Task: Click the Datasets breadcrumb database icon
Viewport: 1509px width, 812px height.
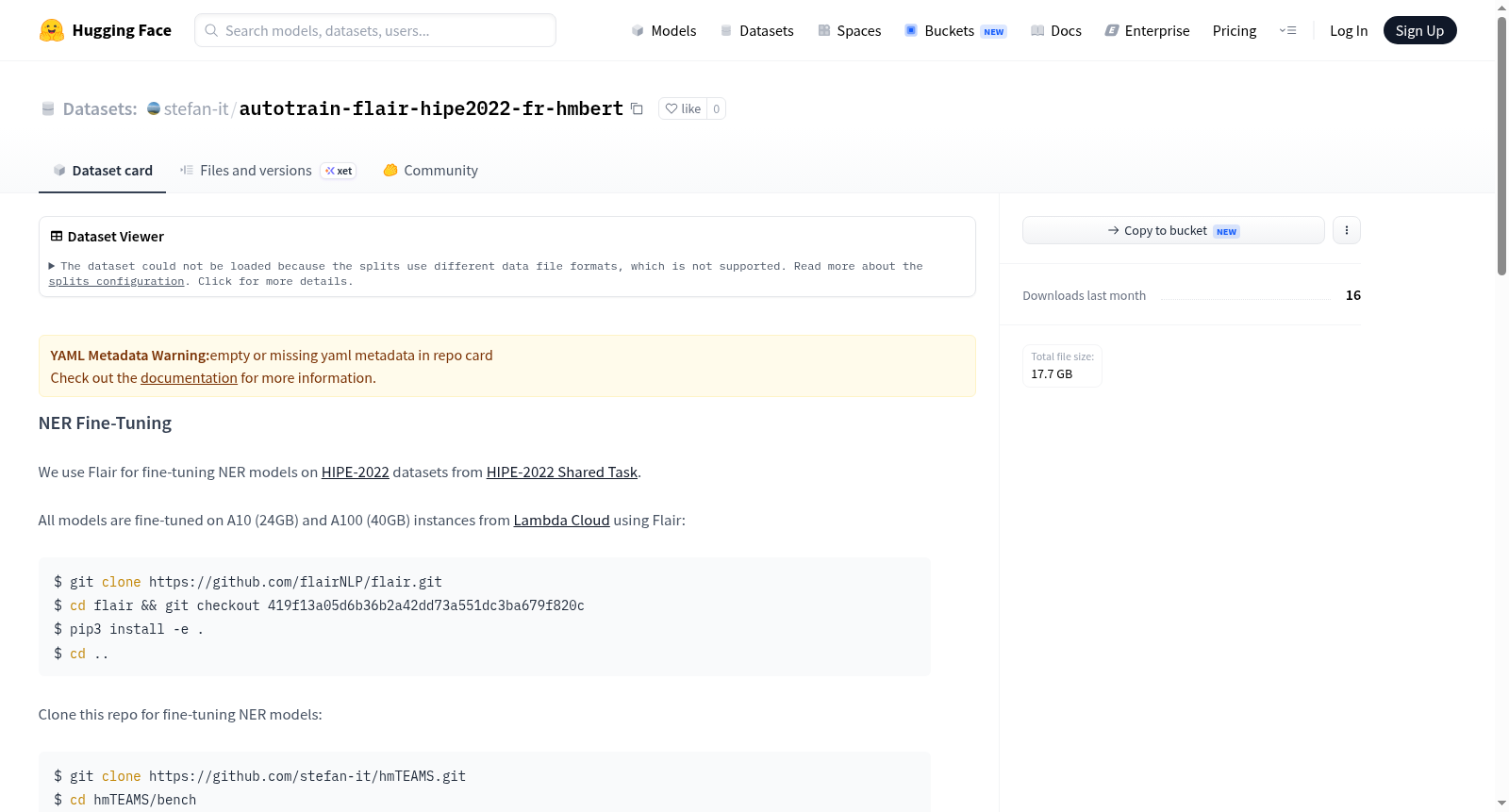Action: coord(48,109)
